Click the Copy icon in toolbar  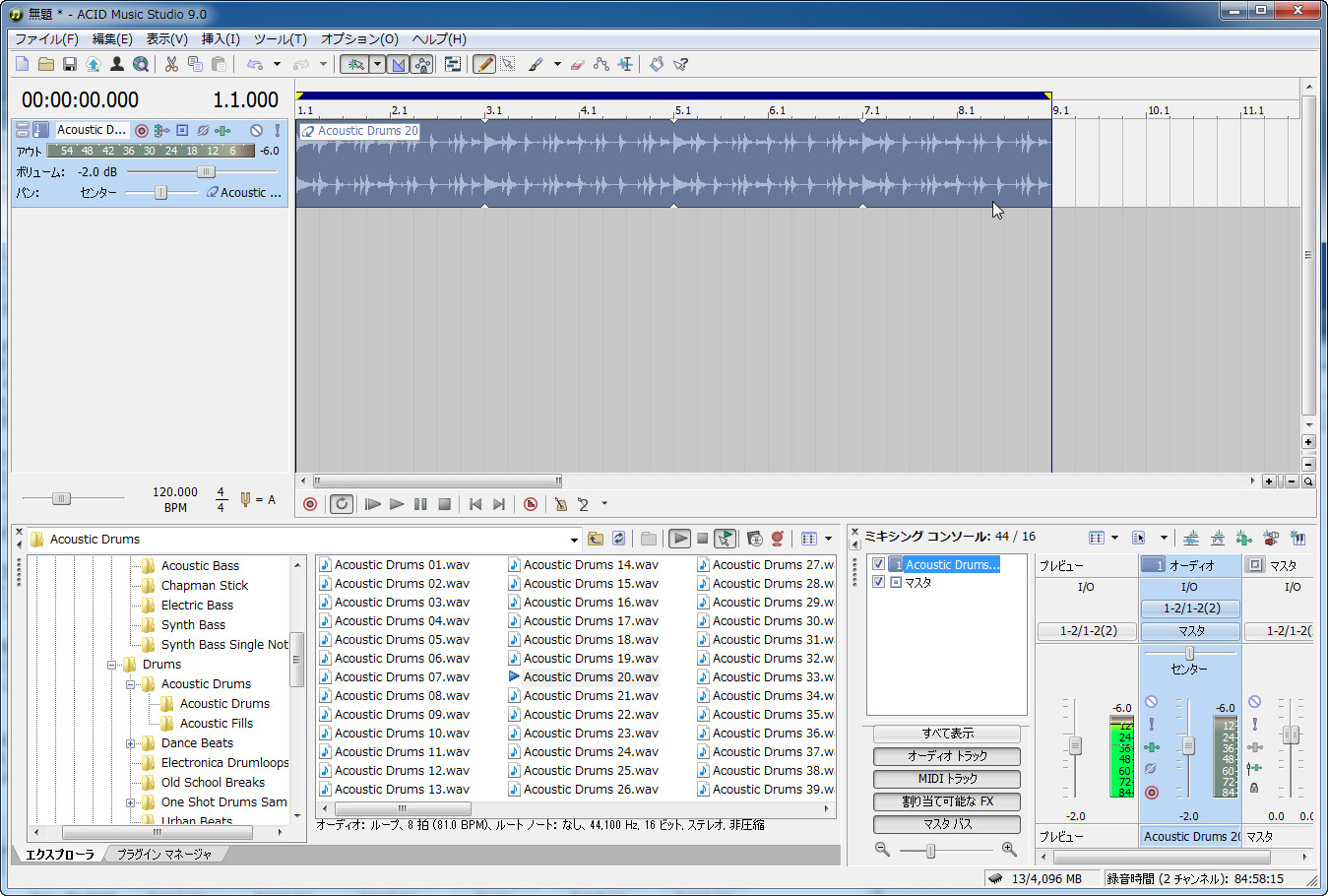click(195, 64)
